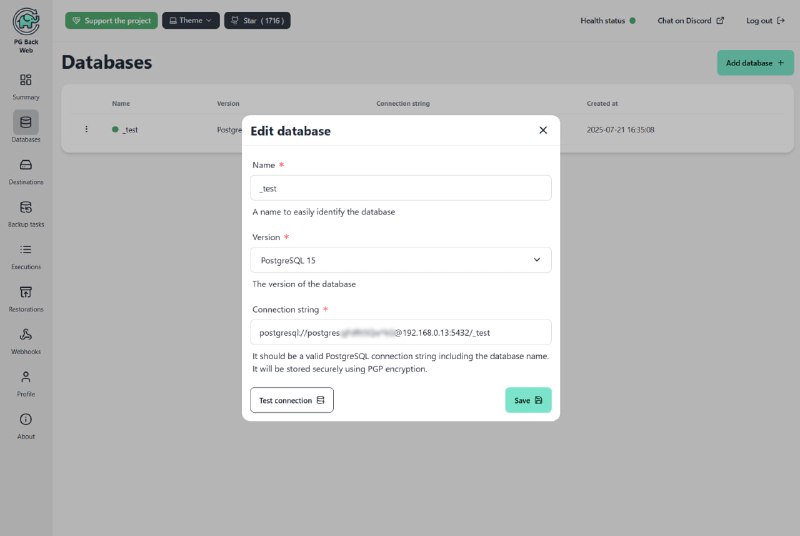The width and height of the screenshot is (800, 536).
Task: Click into the Connection string field
Action: (x=401, y=333)
